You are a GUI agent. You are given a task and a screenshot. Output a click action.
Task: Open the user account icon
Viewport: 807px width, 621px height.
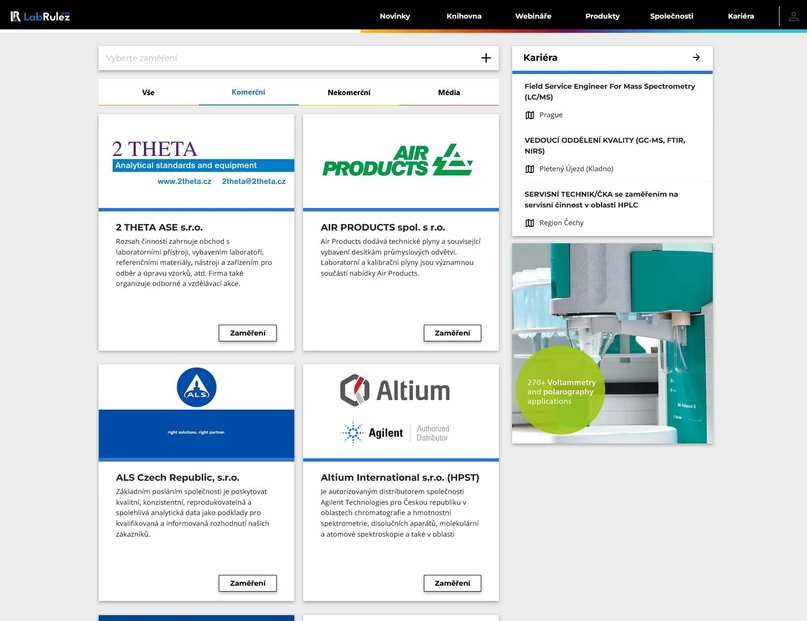[794, 16]
